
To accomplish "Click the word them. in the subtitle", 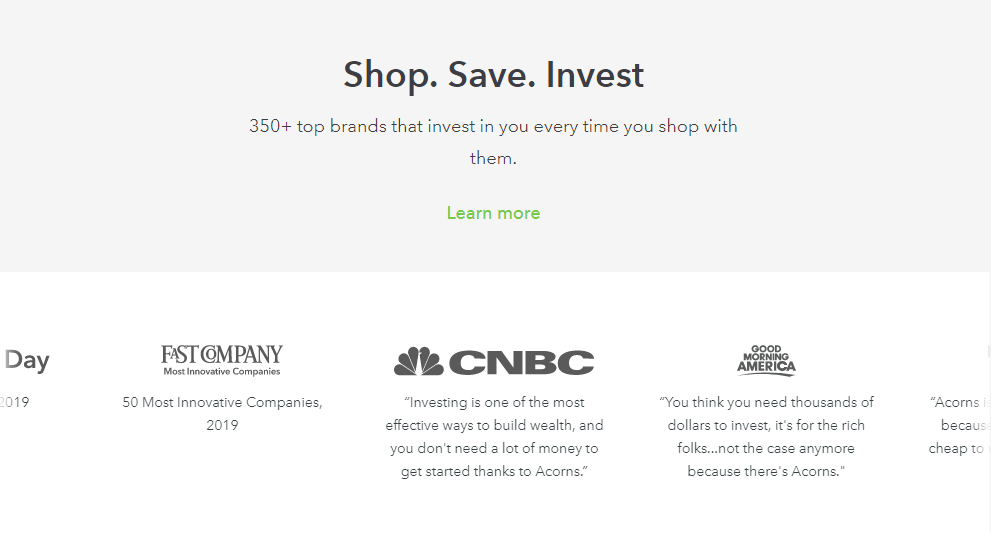I will click(x=493, y=158).
